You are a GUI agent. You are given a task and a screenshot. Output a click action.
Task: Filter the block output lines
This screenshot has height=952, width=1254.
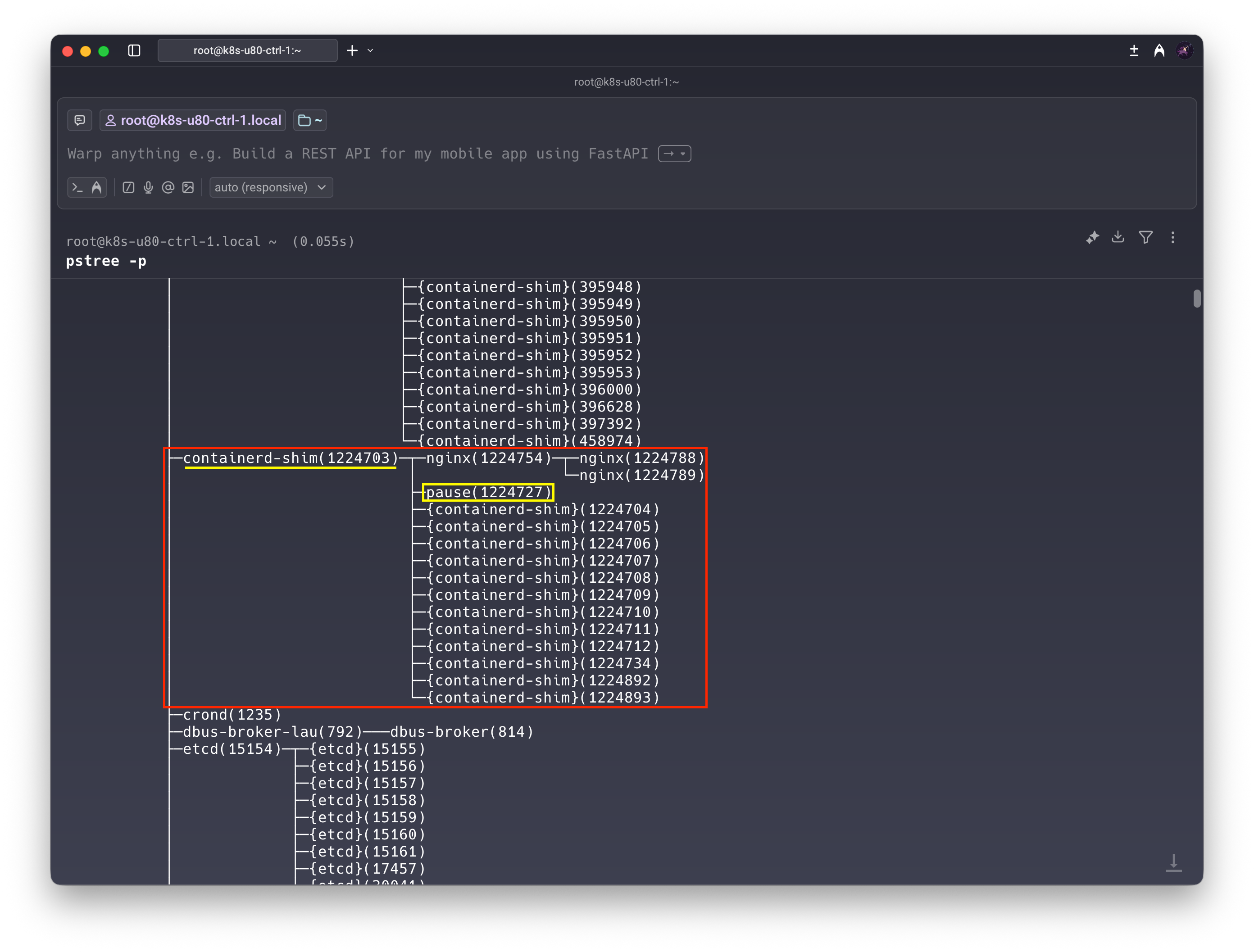point(1146,237)
